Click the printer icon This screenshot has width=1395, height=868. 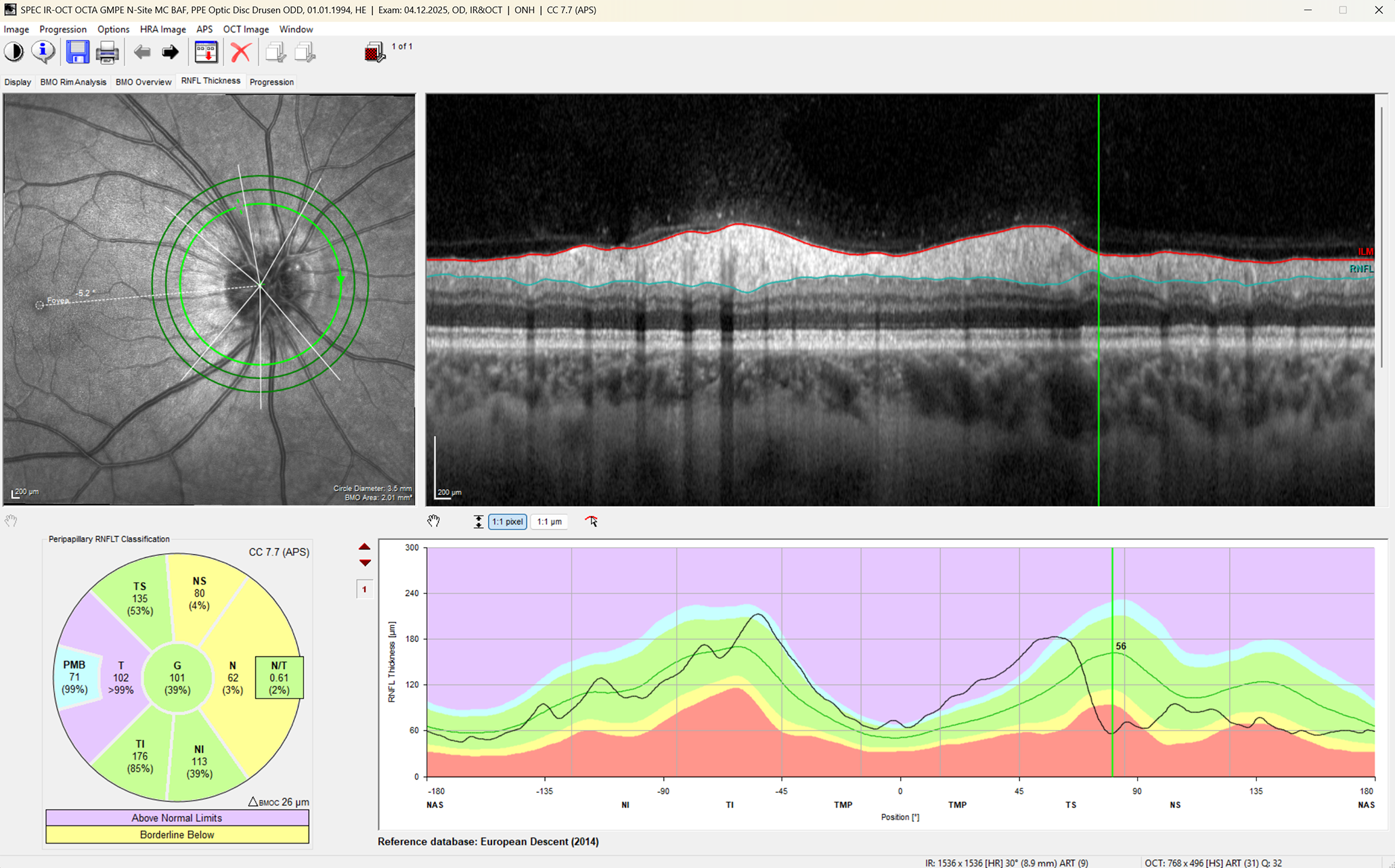click(107, 52)
